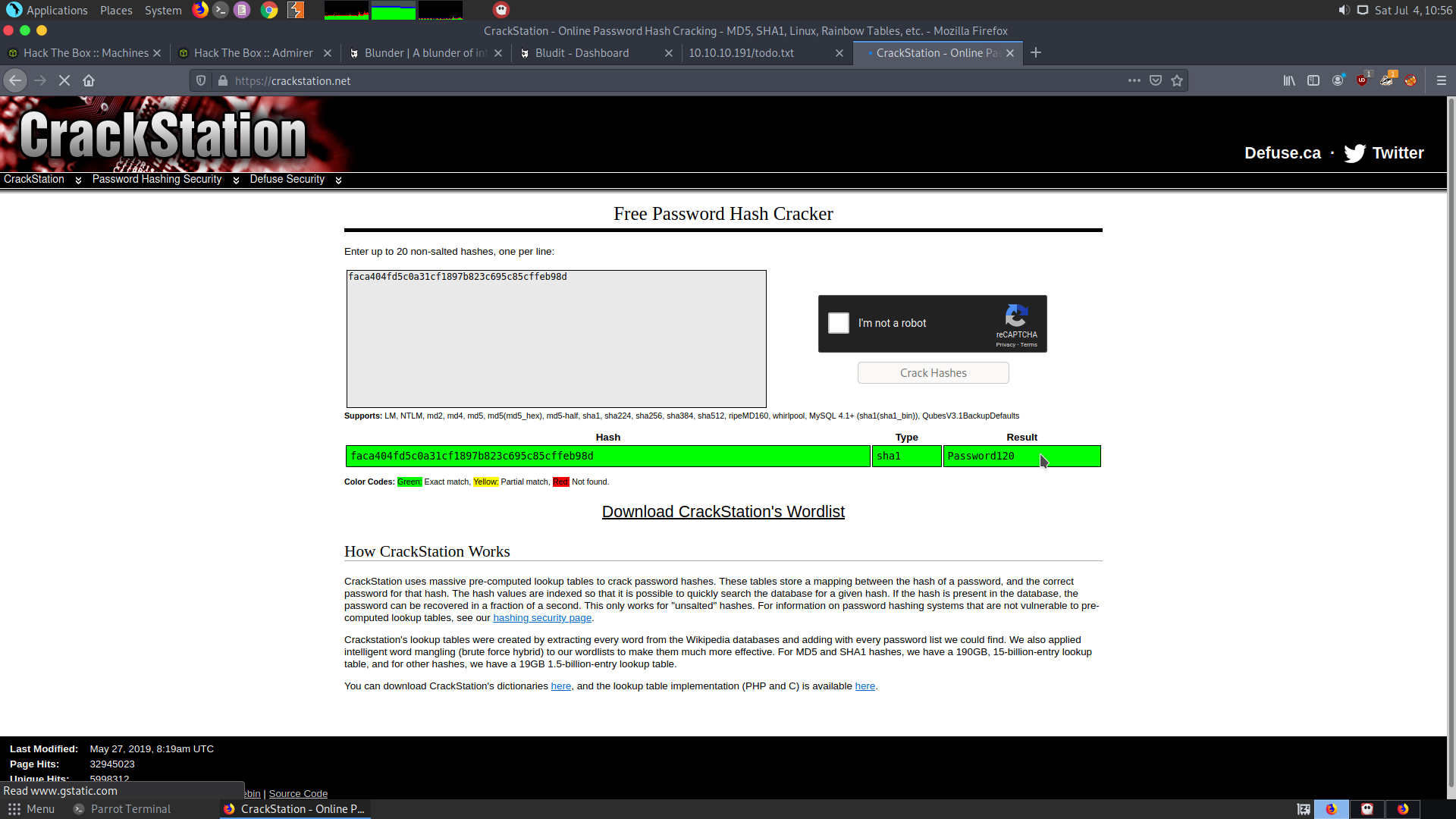Click the speaker volume icon
This screenshot has height=819, width=1456.
pos(1344,10)
